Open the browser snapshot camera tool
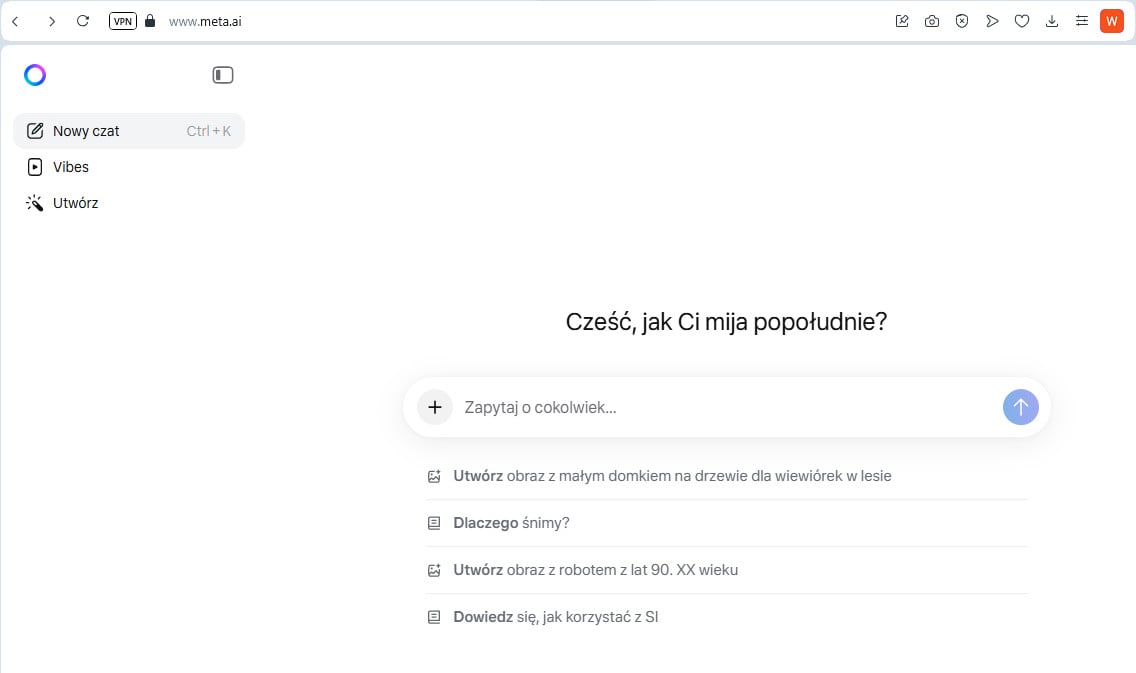 point(932,20)
